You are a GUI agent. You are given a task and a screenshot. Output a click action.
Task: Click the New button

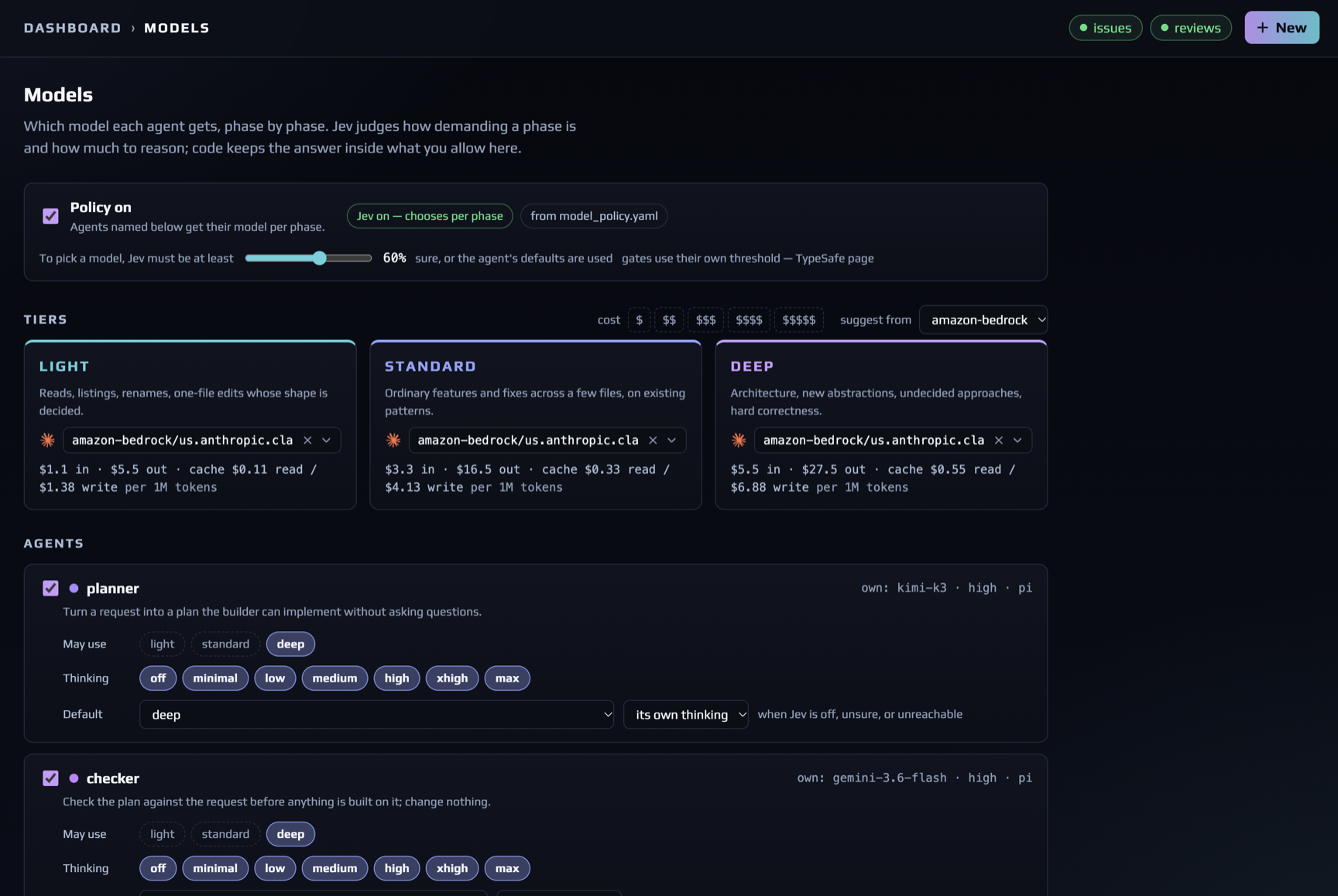(1281, 28)
